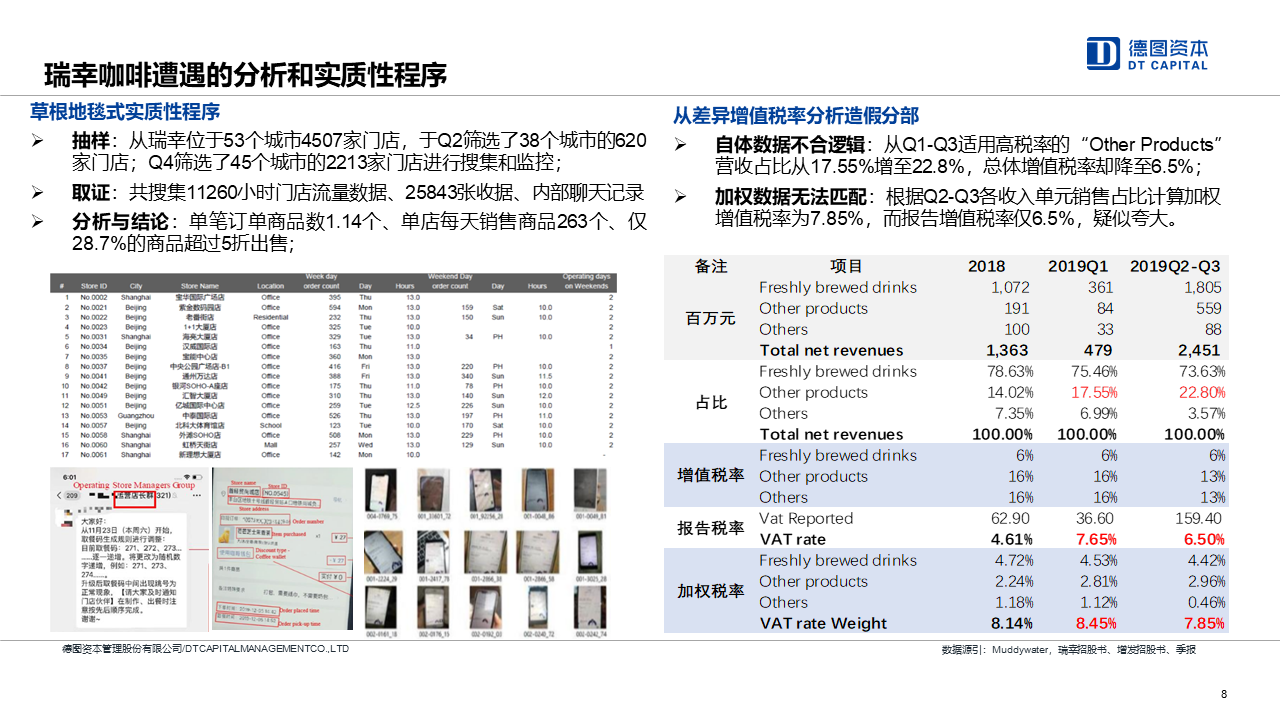Screen dimensions: 1280x720
Task: Click the VAT rate Weight 7.85% cell
Action: click(x=1204, y=623)
